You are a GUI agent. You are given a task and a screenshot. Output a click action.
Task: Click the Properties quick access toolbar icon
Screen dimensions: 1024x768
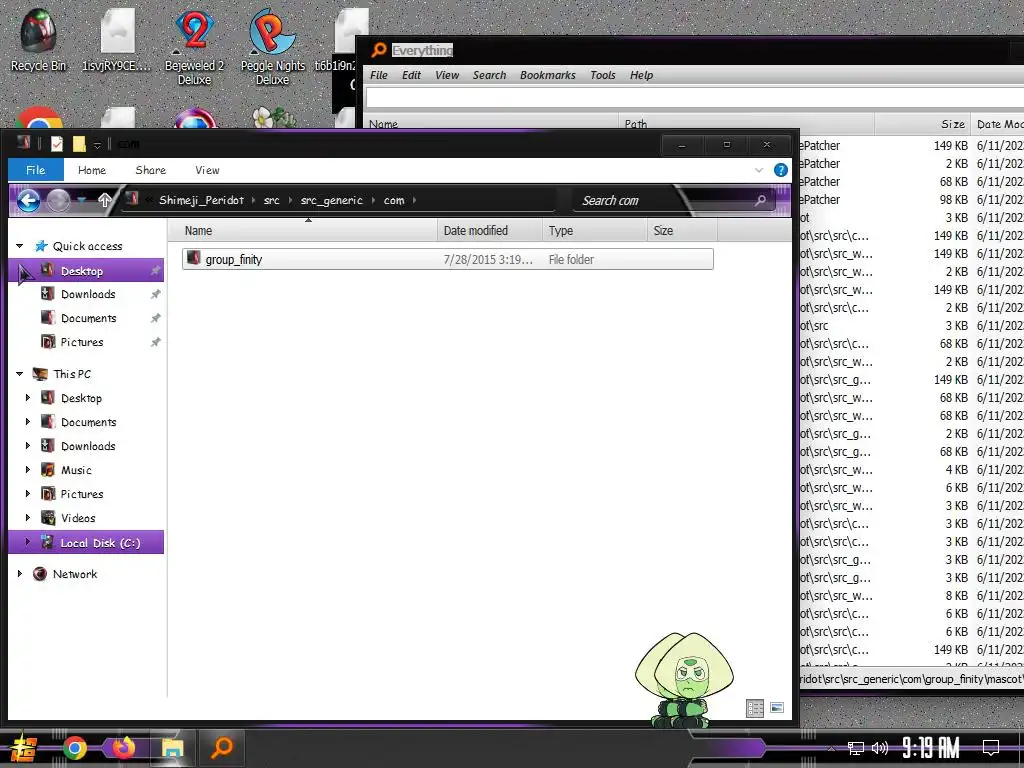[57, 144]
